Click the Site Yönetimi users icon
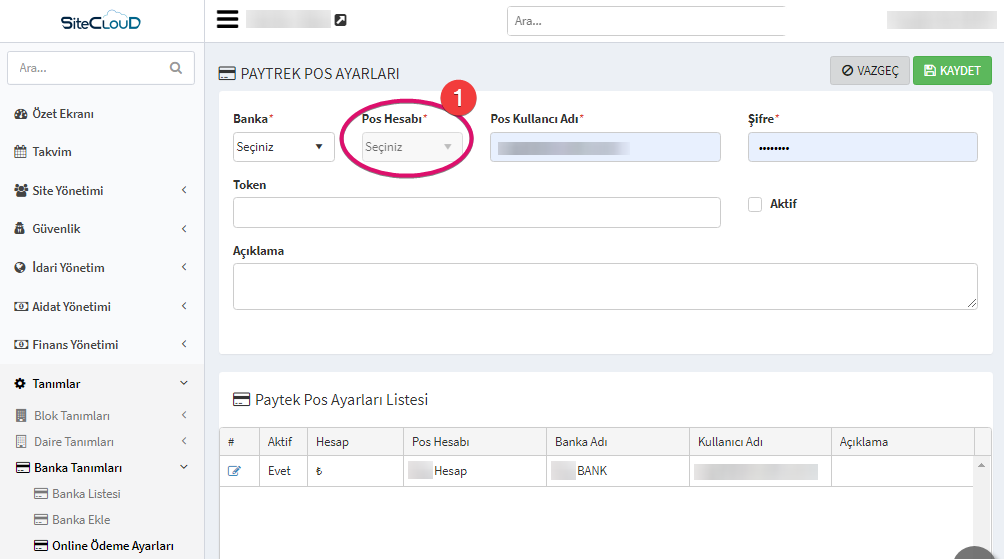1004x559 pixels. tap(21, 190)
